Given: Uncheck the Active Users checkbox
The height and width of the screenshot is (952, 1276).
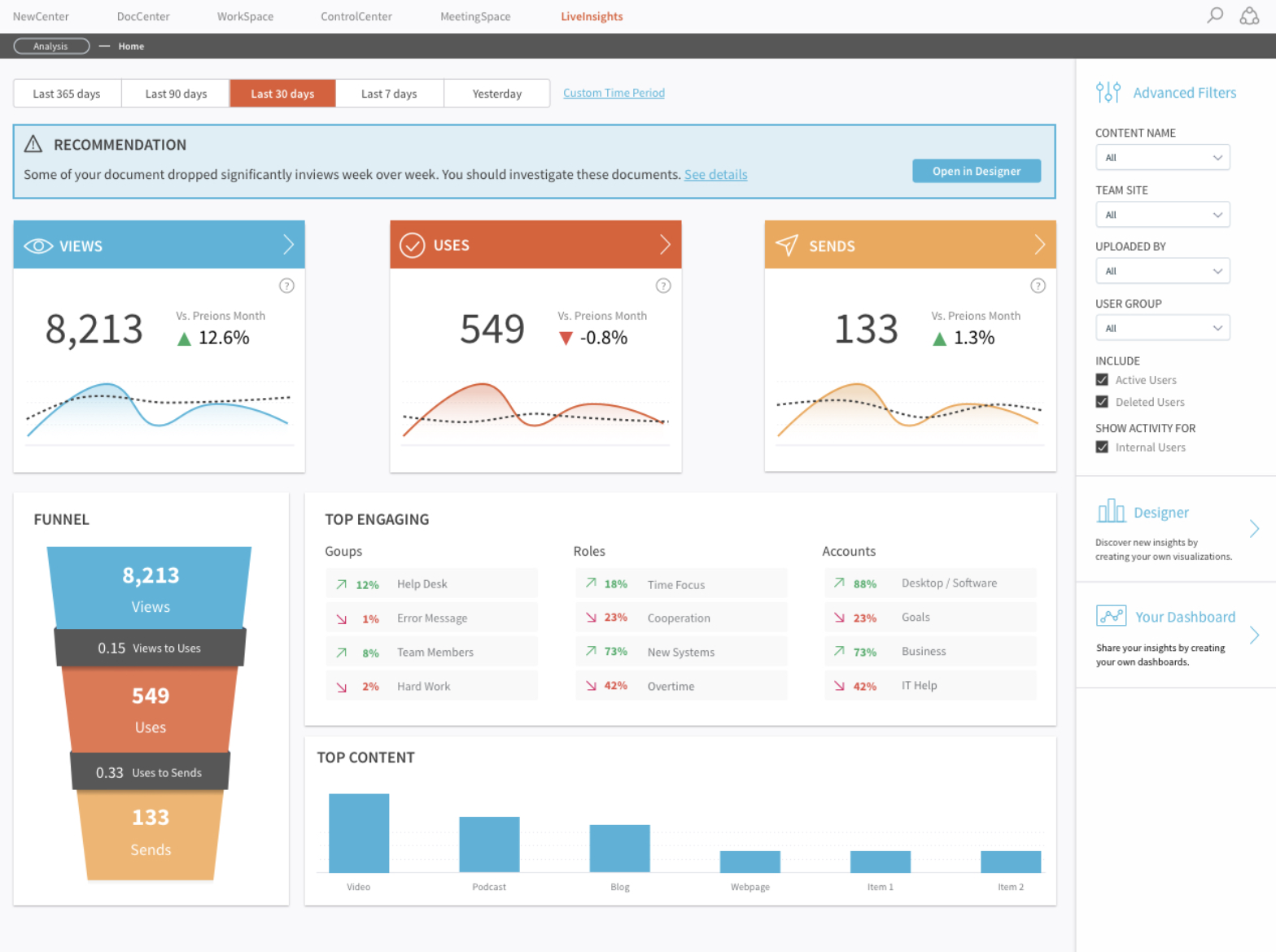Looking at the screenshot, I should point(1102,380).
